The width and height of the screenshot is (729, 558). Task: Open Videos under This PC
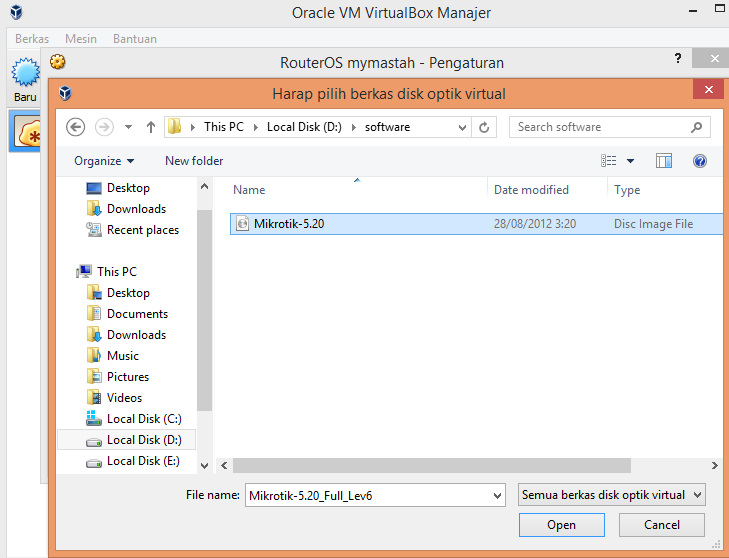(124, 398)
